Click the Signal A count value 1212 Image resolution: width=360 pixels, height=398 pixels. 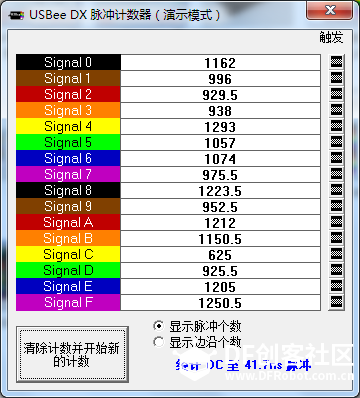pyautogui.click(x=220, y=222)
